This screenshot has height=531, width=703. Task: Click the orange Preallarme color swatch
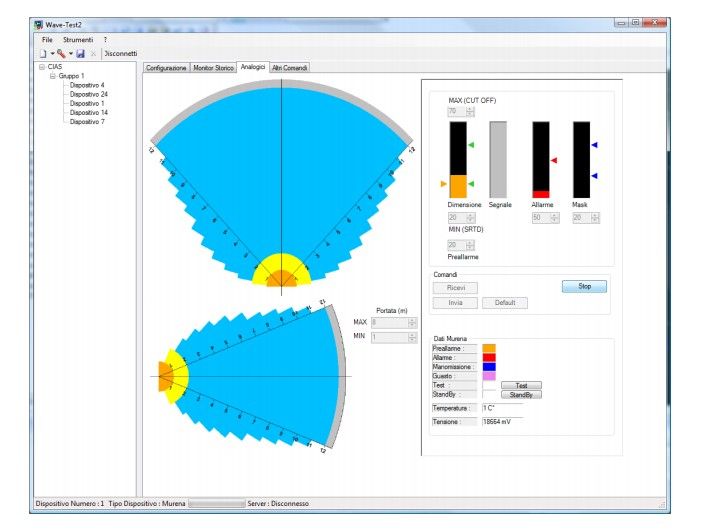coord(489,348)
